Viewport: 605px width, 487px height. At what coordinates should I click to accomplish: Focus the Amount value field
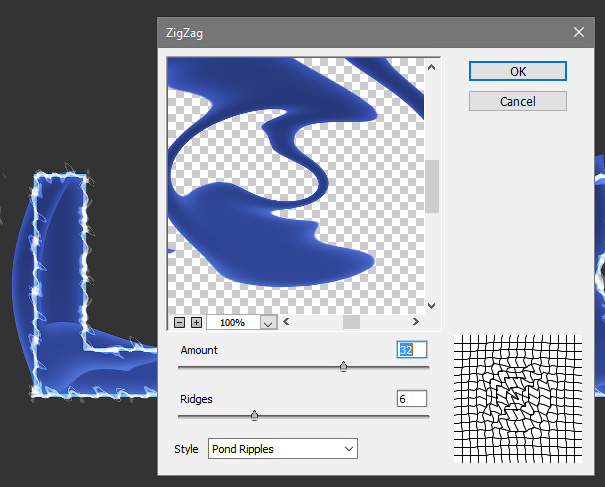(x=412, y=350)
